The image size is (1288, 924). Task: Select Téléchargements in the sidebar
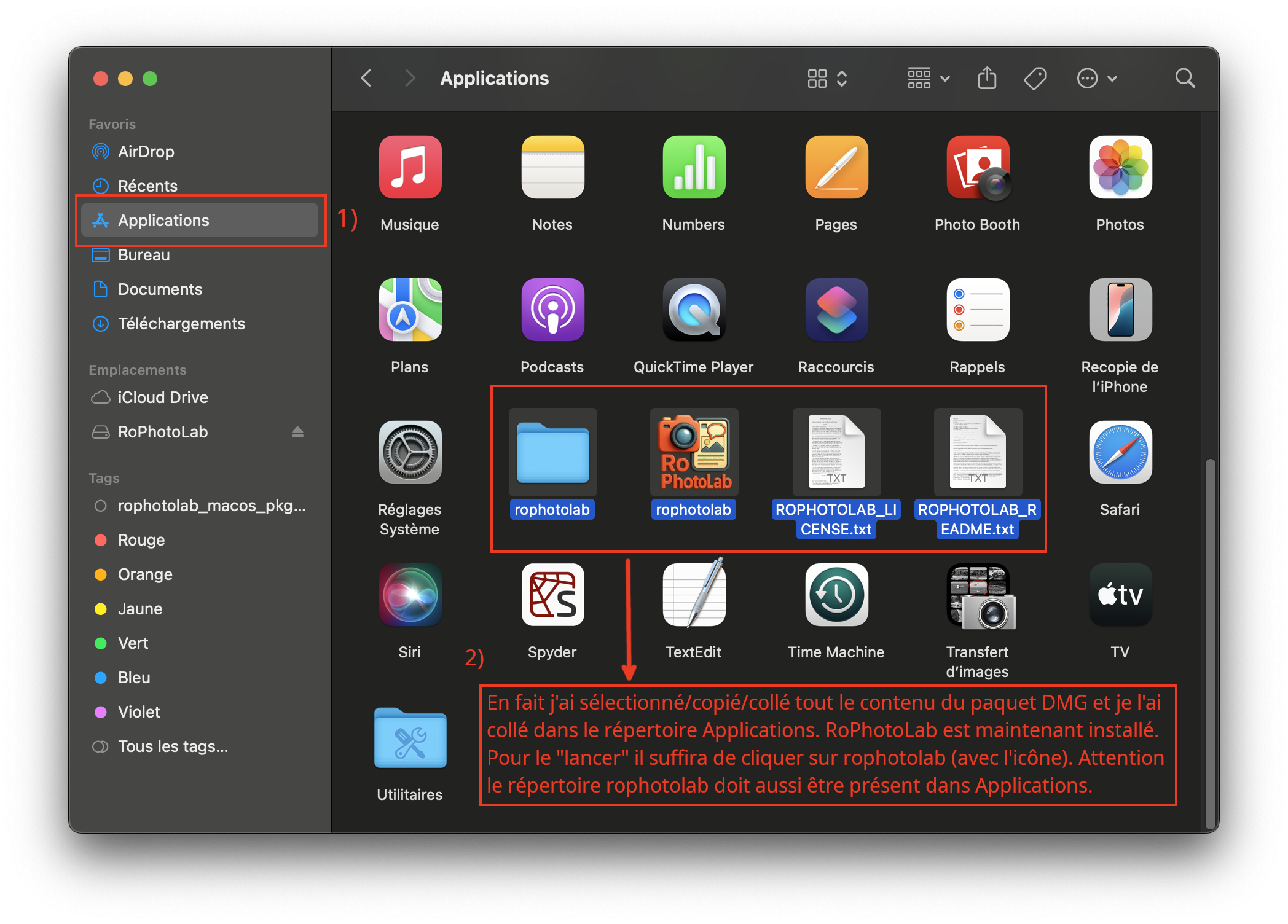[181, 324]
